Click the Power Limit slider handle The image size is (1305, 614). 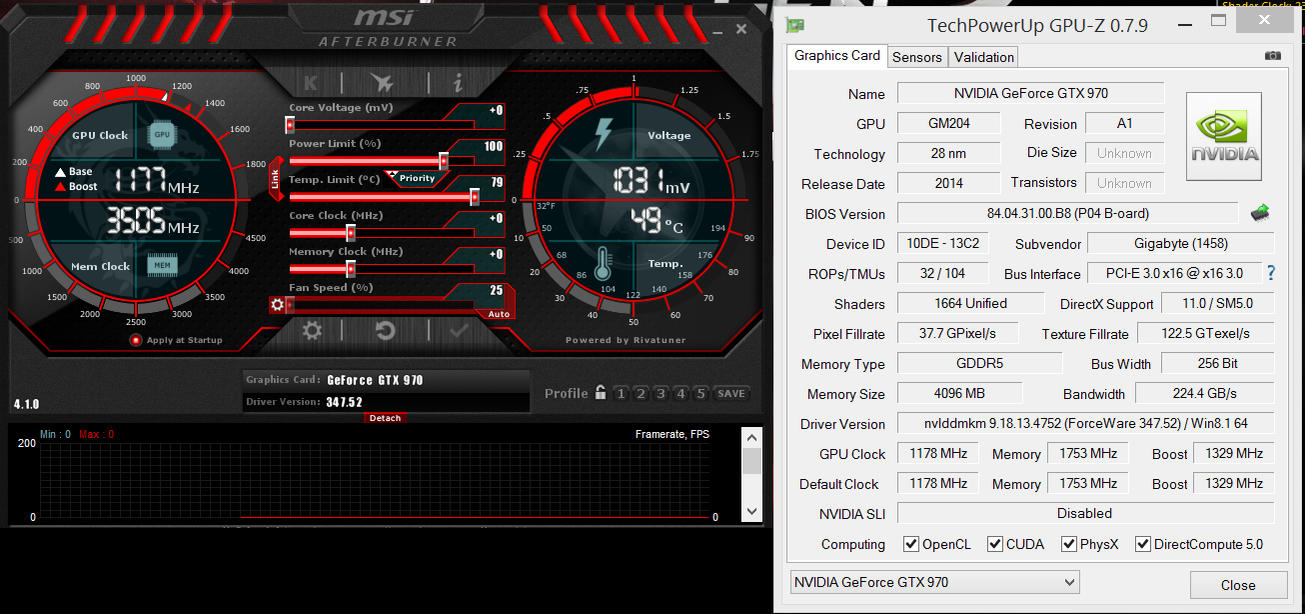click(443, 161)
